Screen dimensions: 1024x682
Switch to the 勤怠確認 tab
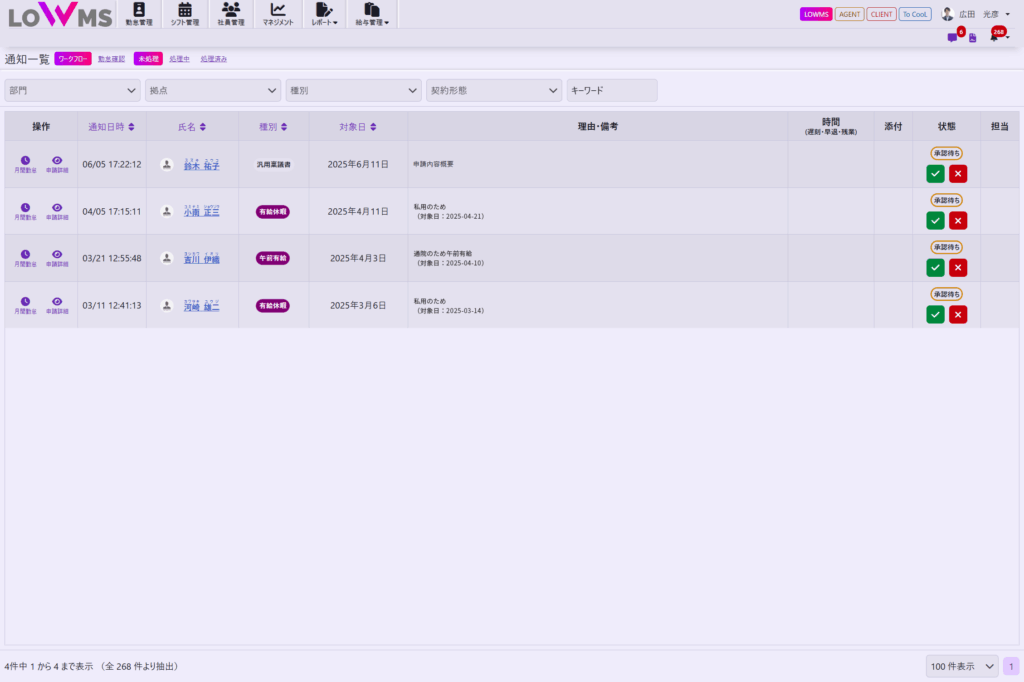112,59
